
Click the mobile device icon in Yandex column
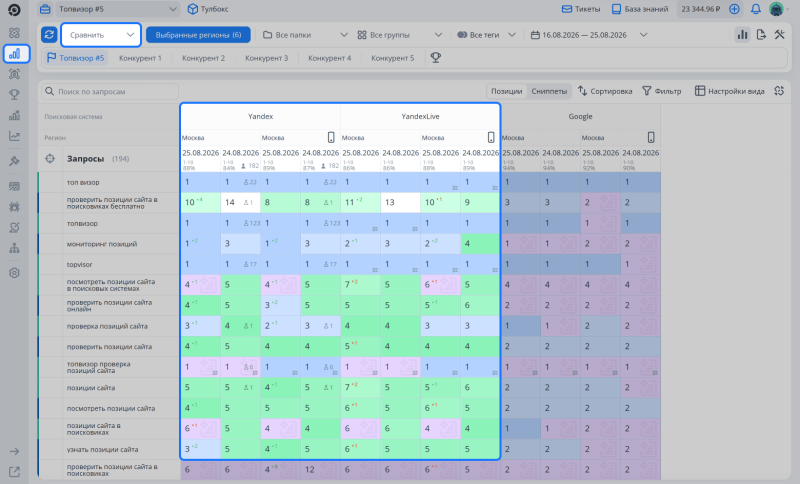[x=331, y=137]
